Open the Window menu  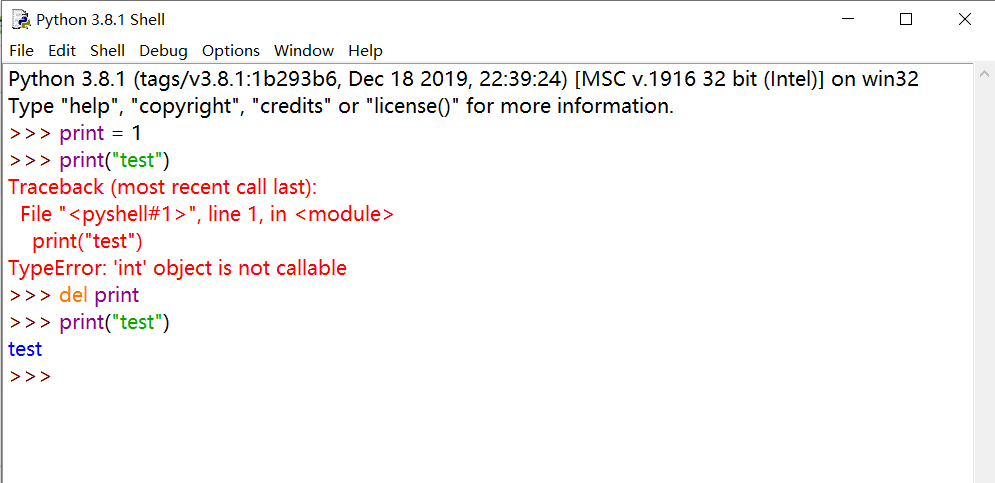point(304,50)
